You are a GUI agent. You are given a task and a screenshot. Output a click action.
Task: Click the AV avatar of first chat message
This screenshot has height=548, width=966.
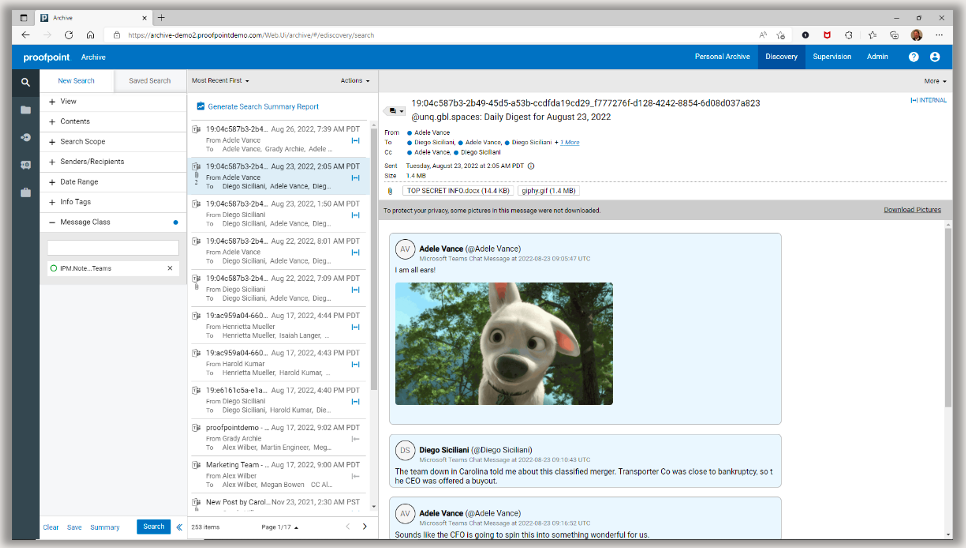click(x=405, y=249)
